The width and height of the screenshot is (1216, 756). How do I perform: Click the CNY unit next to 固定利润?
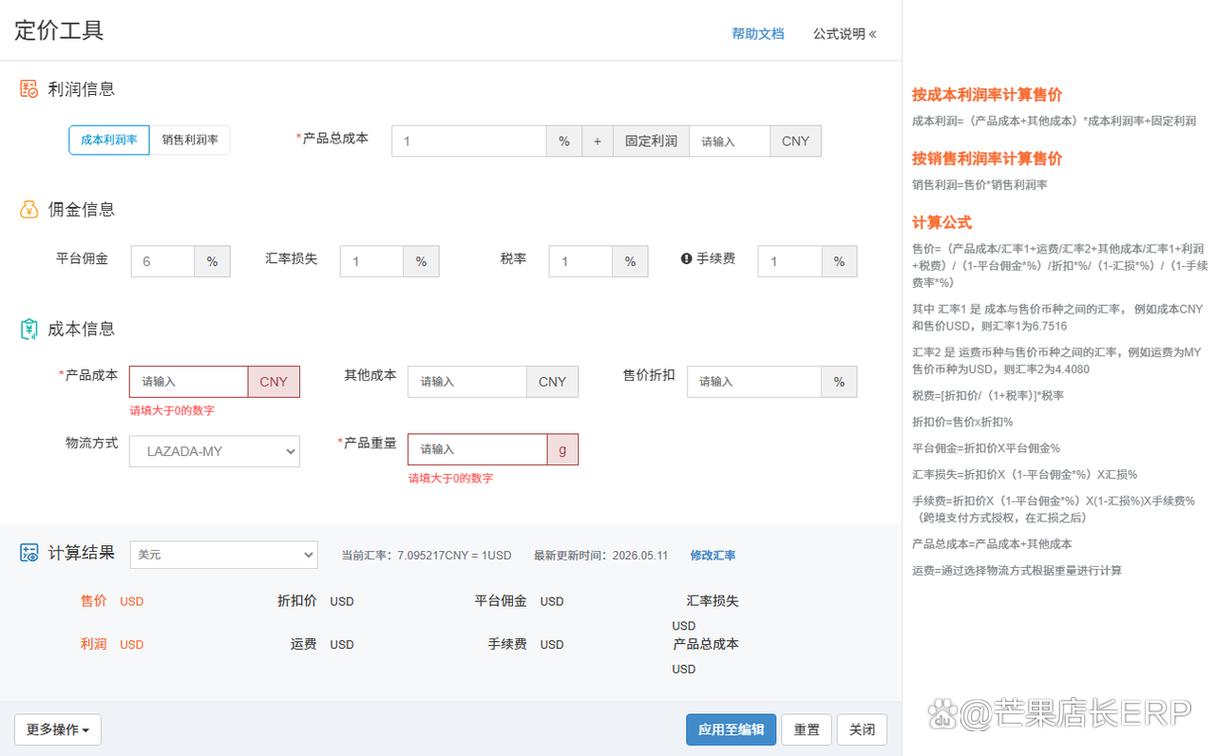coord(796,141)
